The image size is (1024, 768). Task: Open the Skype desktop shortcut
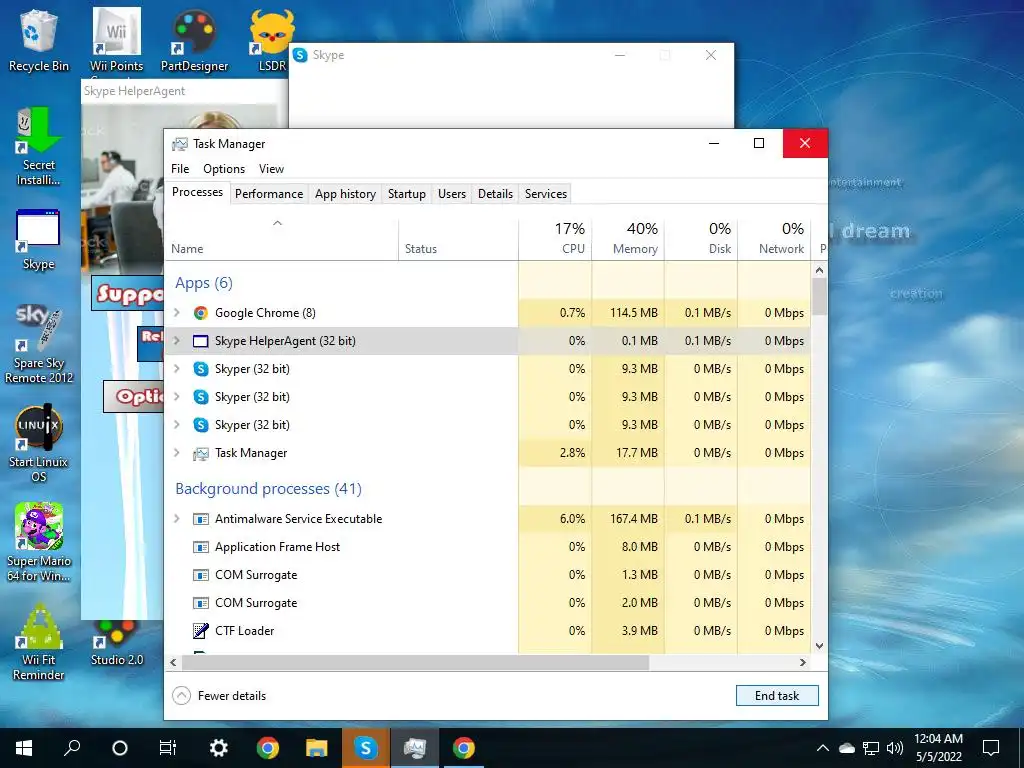pyautogui.click(x=39, y=239)
